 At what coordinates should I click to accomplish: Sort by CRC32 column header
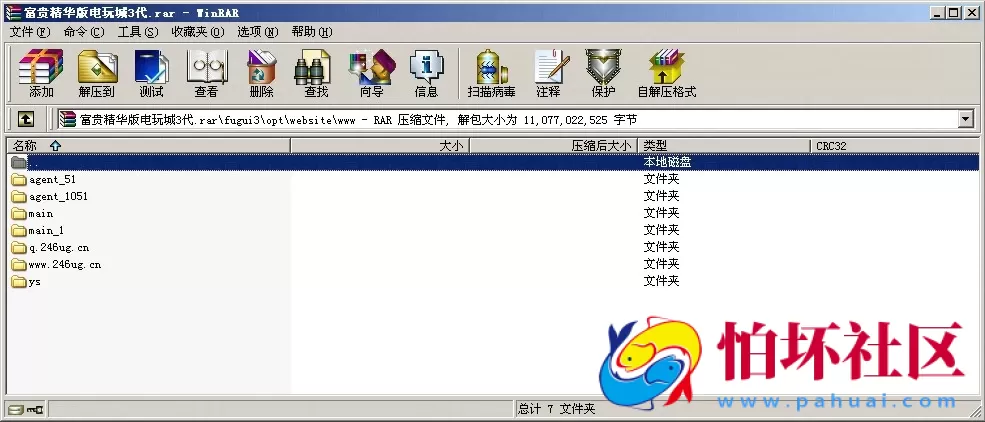[895, 146]
